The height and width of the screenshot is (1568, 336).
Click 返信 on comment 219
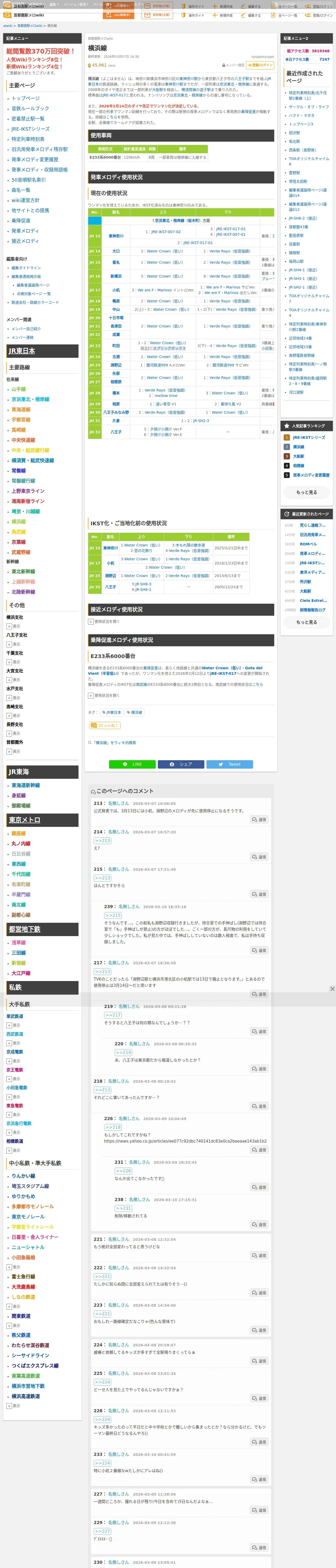[259, 1031]
